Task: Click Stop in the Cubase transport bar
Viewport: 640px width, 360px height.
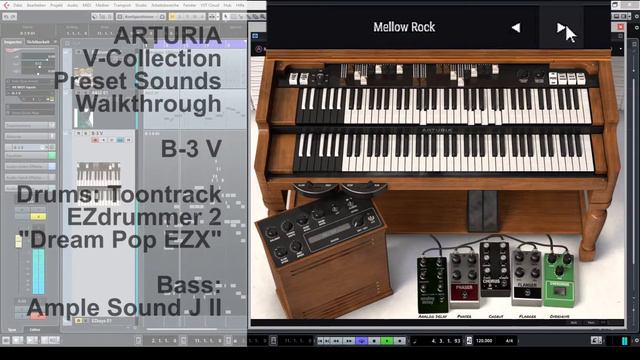Action: (374, 340)
